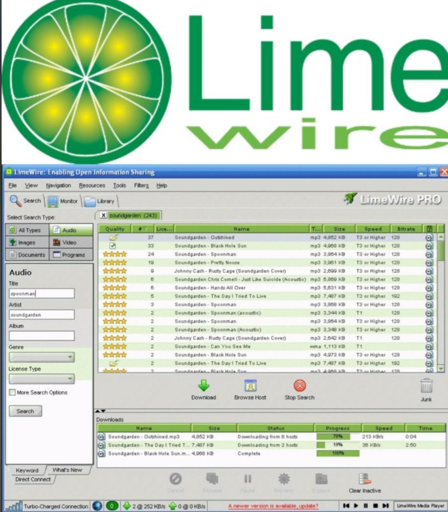Click the Album input field
Image resolution: width=448 pixels, height=512 pixels.
[x=42, y=336]
